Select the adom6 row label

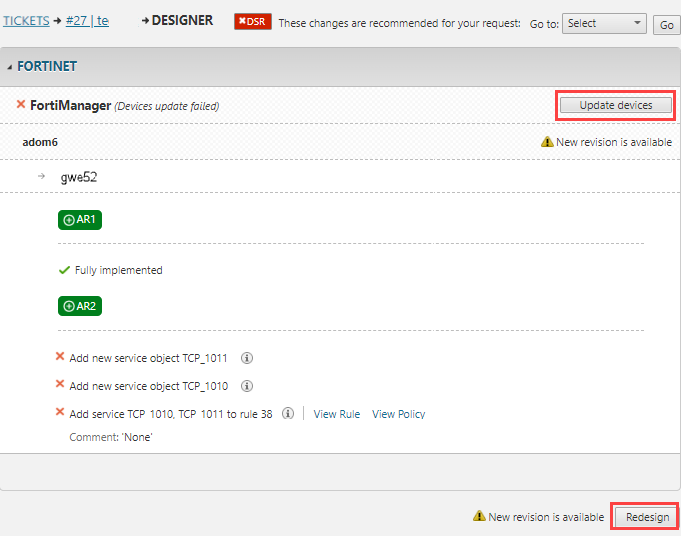pos(40,142)
